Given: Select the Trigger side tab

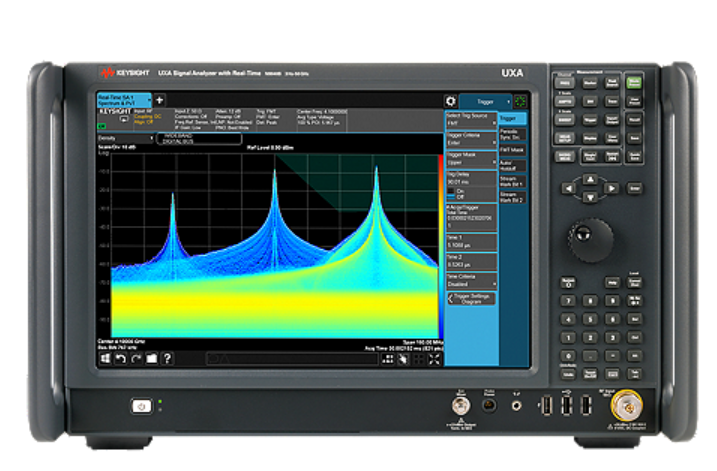Looking at the screenshot, I should (512, 118).
